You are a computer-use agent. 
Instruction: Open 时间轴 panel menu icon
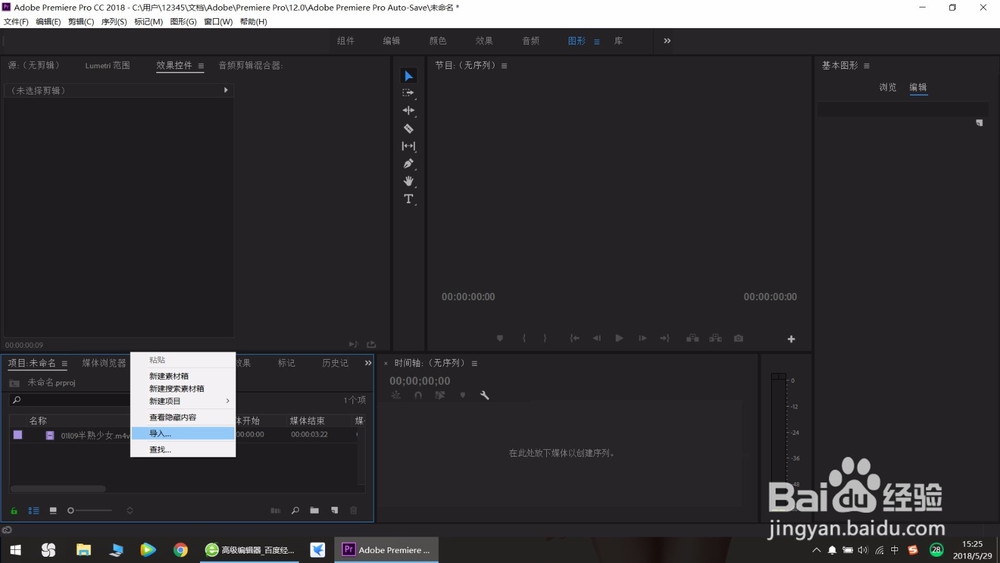tap(474, 363)
